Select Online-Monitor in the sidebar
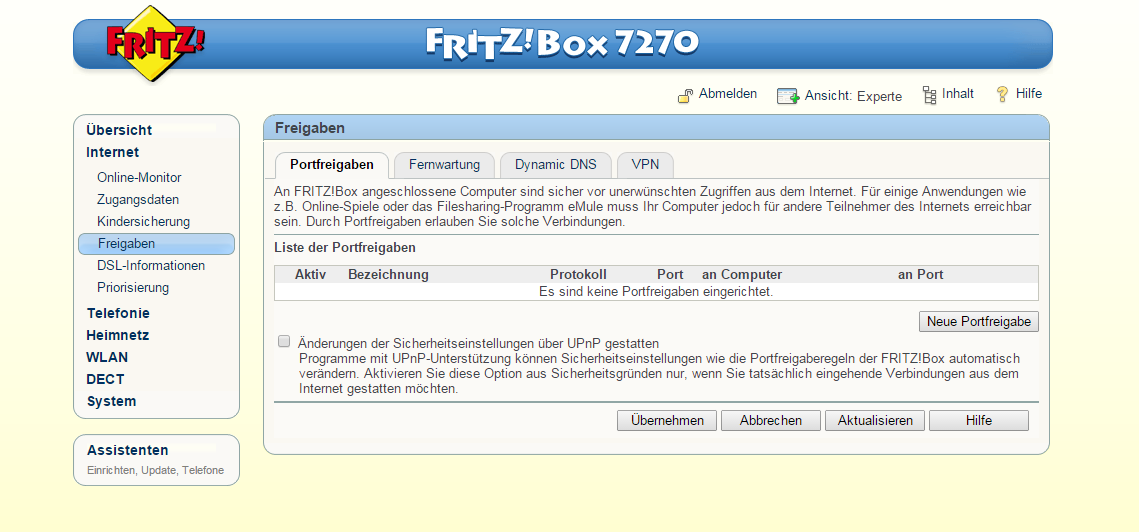 (x=139, y=177)
